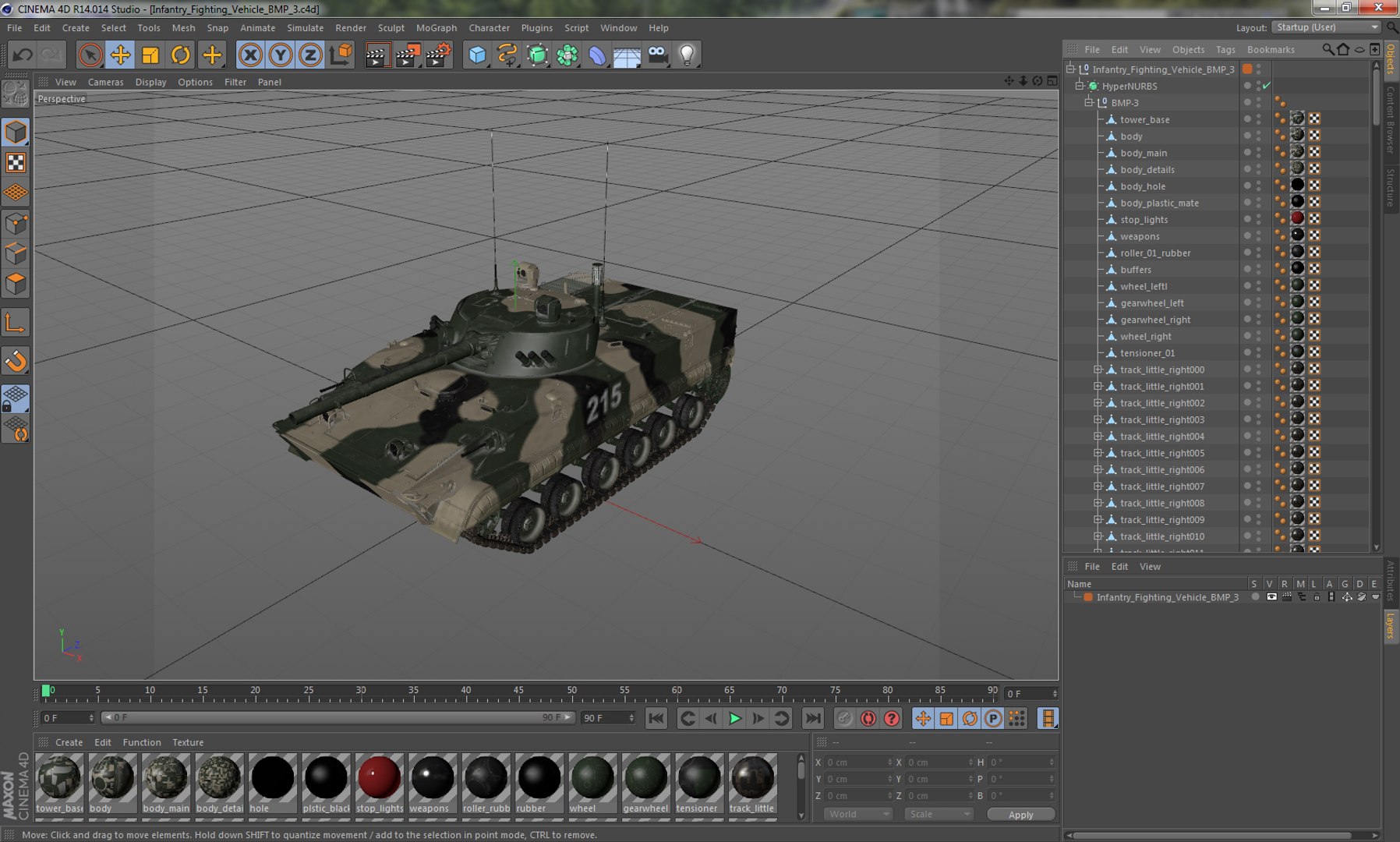The height and width of the screenshot is (842, 1400).
Task: Click the Apply button
Action: [x=1021, y=814]
